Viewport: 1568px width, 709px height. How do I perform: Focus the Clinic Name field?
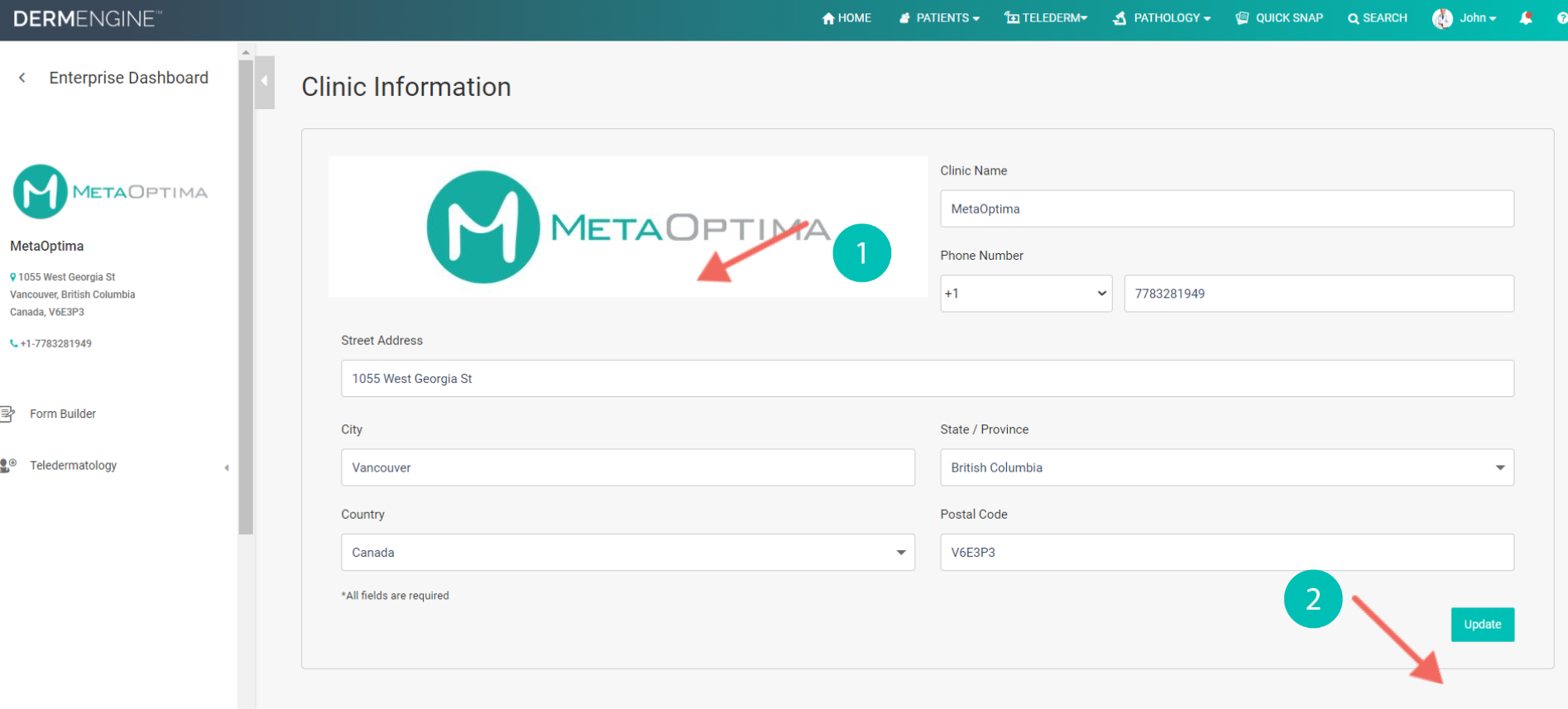pyautogui.click(x=1227, y=209)
